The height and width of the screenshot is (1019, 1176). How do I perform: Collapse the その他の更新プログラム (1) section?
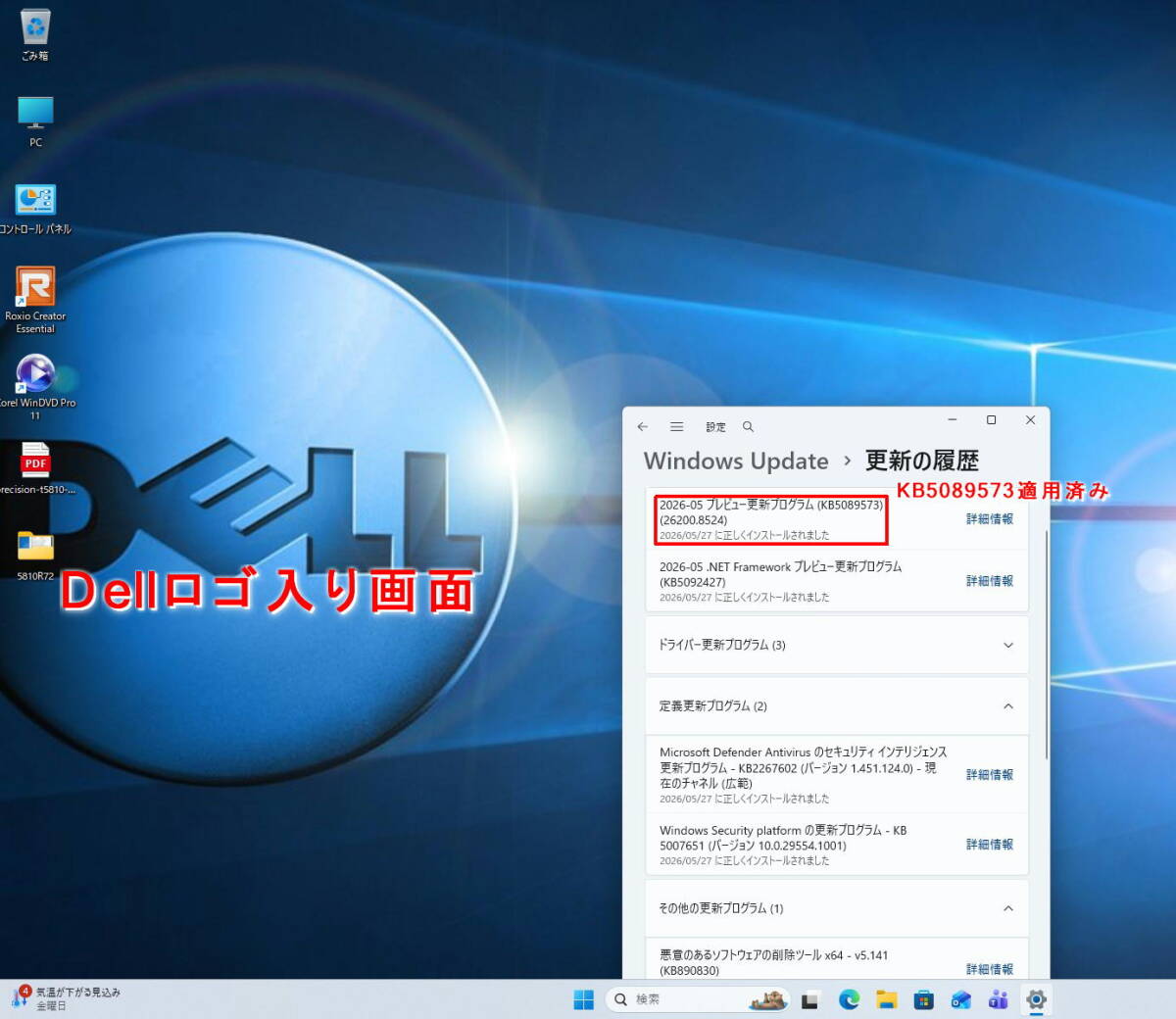pyautogui.click(x=837, y=908)
